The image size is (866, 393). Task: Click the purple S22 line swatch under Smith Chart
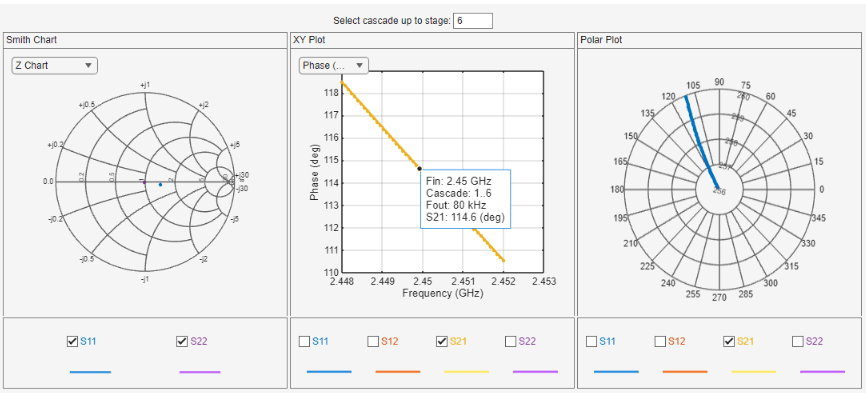tap(200, 372)
